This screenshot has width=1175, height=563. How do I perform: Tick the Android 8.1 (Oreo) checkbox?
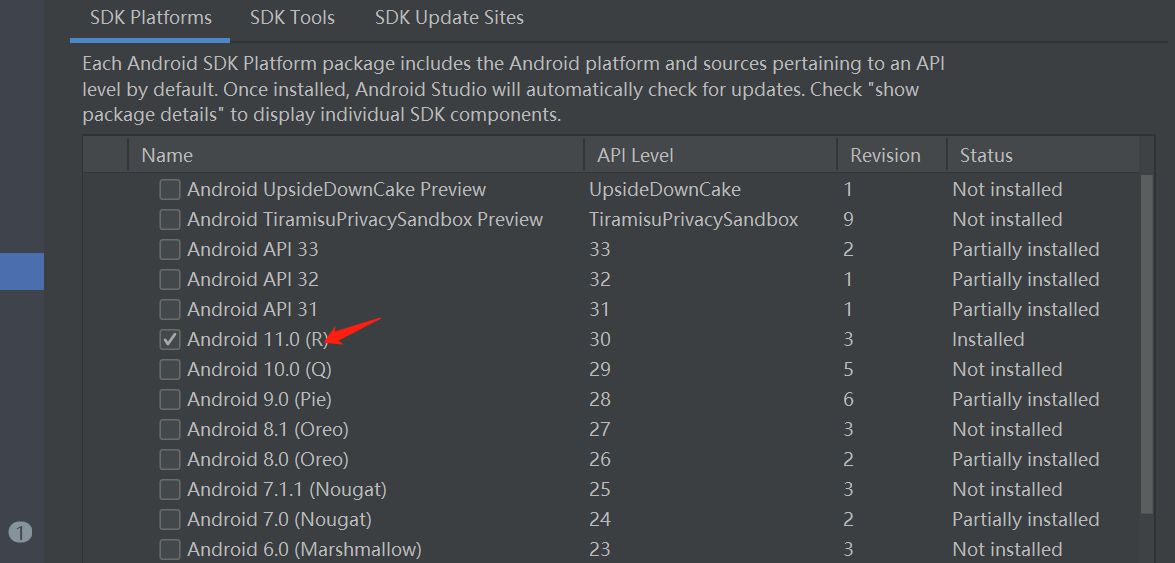click(x=170, y=430)
